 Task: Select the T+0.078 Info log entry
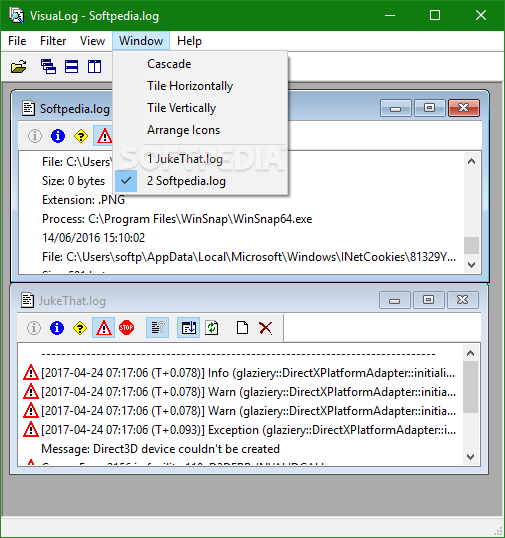pyautogui.click(x=248, y=373)
